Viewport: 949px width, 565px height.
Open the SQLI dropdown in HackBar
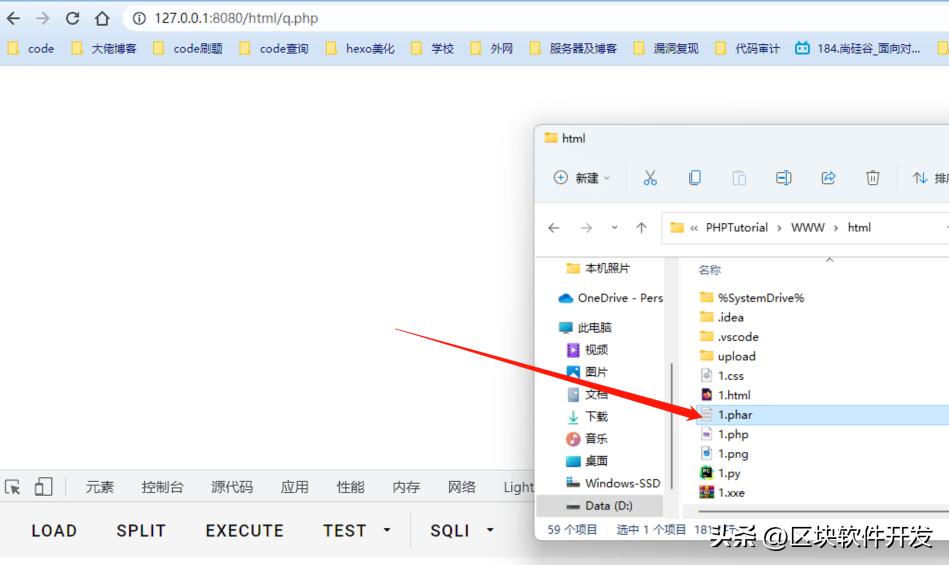[x=462, y=531]
